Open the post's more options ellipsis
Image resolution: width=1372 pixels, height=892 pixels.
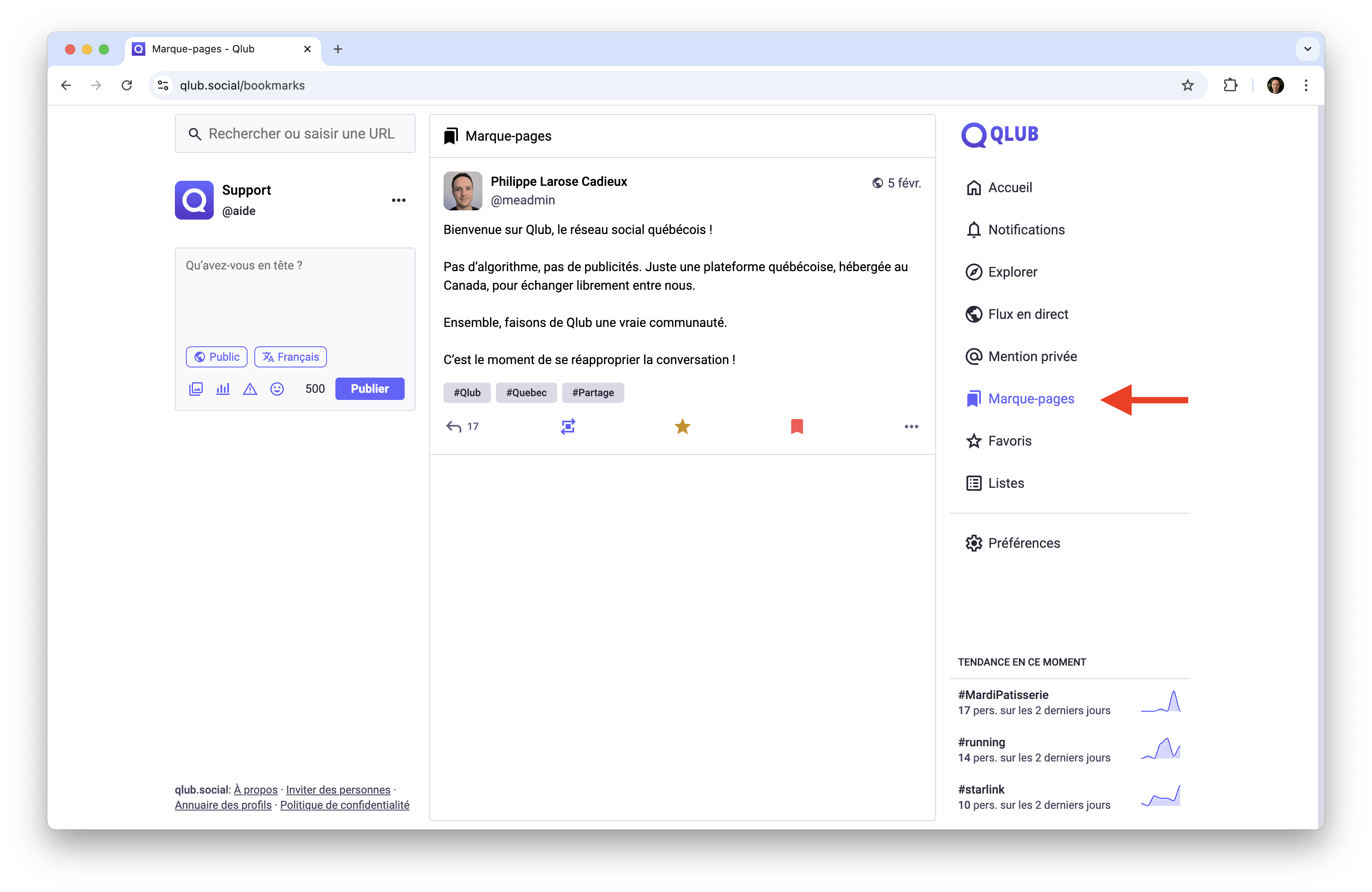[912, 427]
